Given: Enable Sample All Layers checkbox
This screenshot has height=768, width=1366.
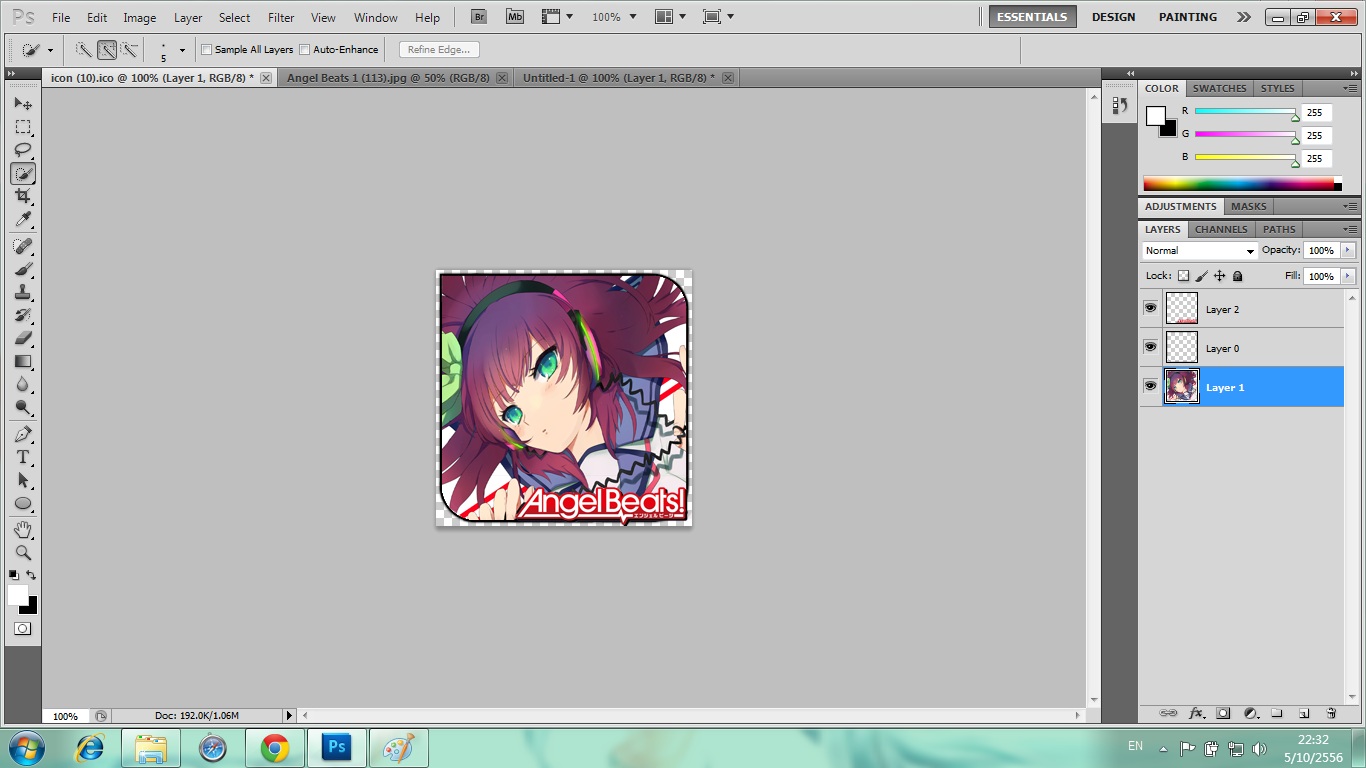Looking at the screenshot, I should [207, 49].
